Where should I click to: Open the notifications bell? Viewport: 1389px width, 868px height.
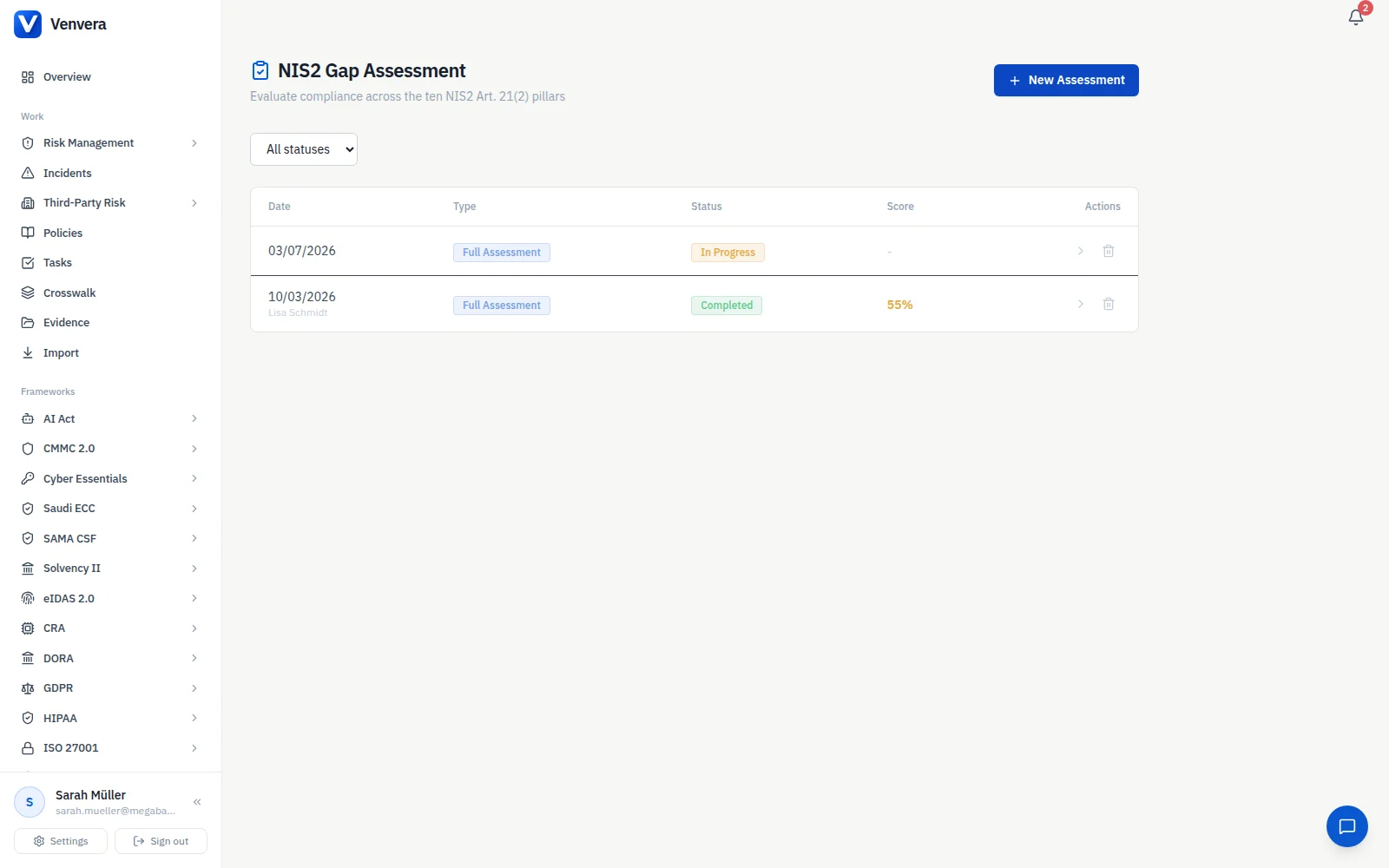click(1356, 16)
